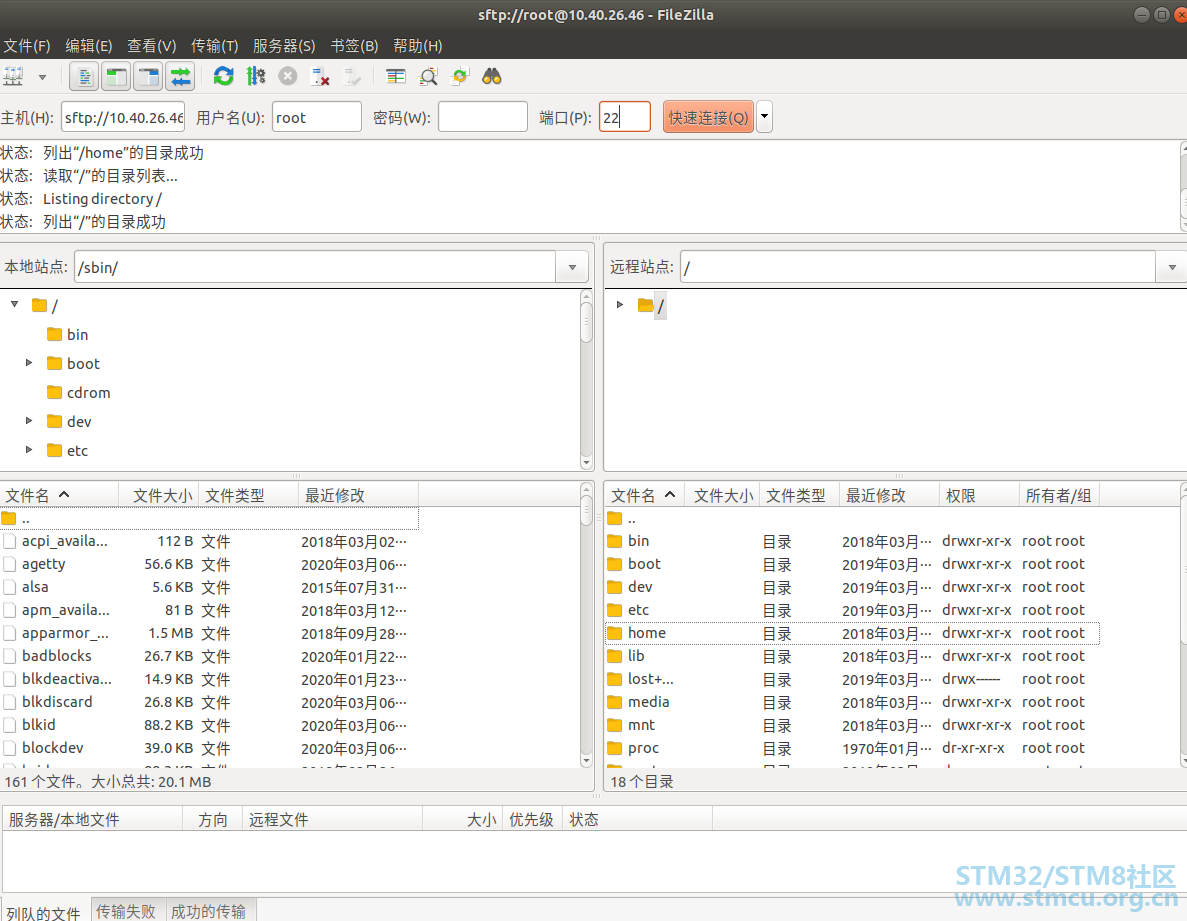Toggle directory comparison icon
1187x921 pixels.
click(428, 76)
